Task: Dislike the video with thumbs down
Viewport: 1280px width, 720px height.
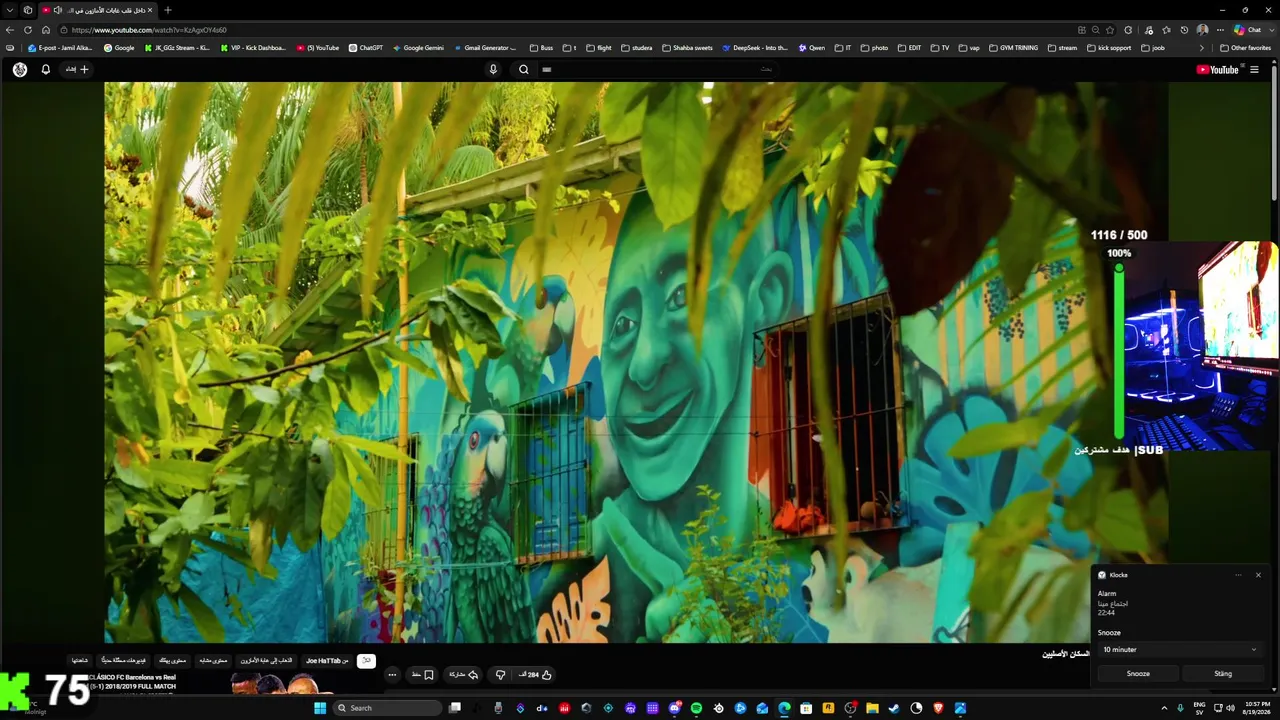Action: [x=501, y=674]
